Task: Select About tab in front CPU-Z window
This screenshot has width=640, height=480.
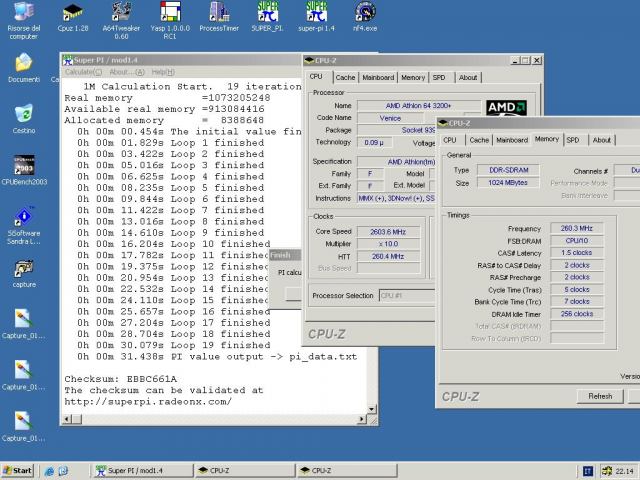Action: click(x=602, y=140)
